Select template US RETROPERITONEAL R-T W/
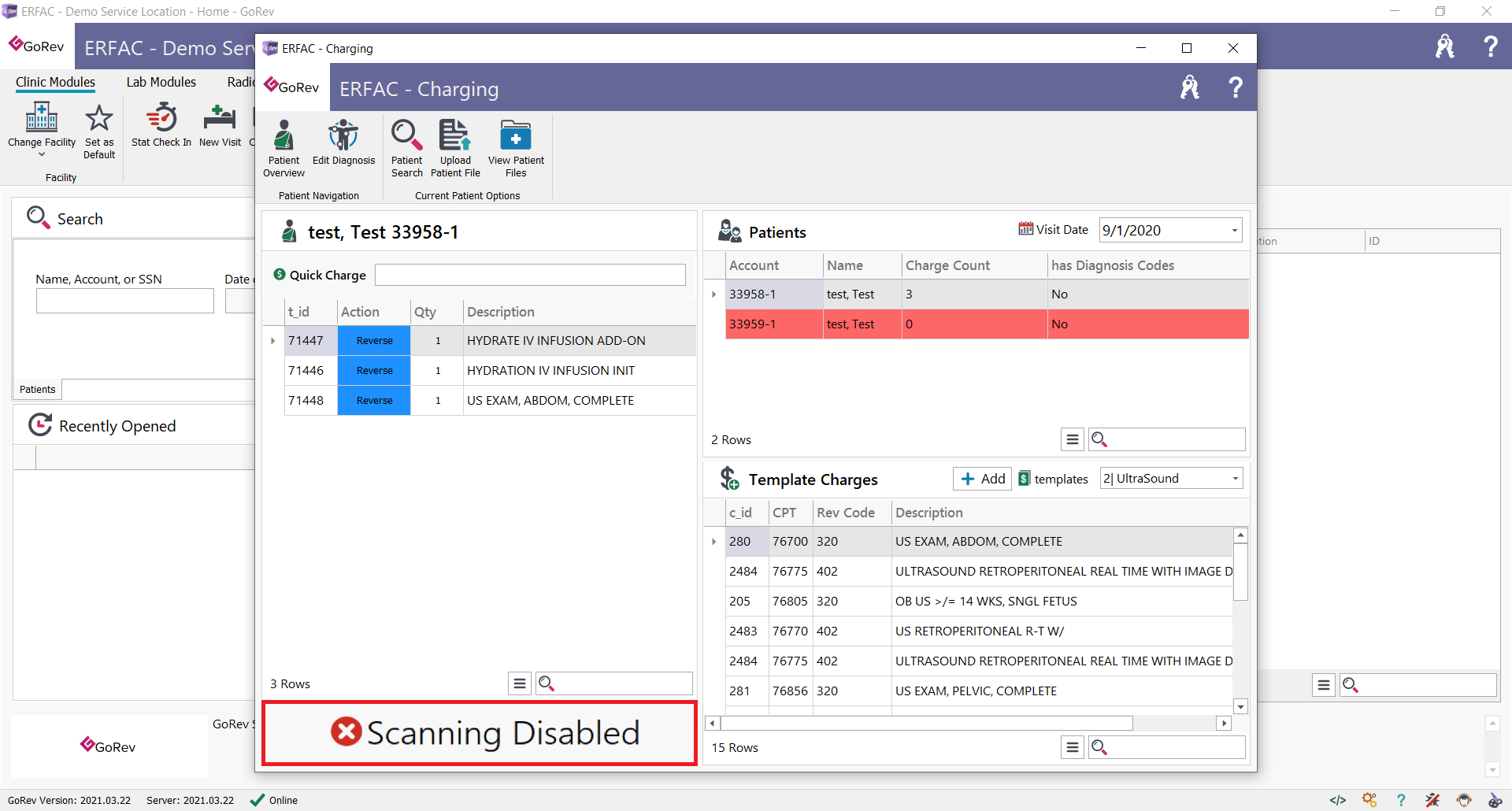The image size is (1512, 811). [x=979, y=631]
